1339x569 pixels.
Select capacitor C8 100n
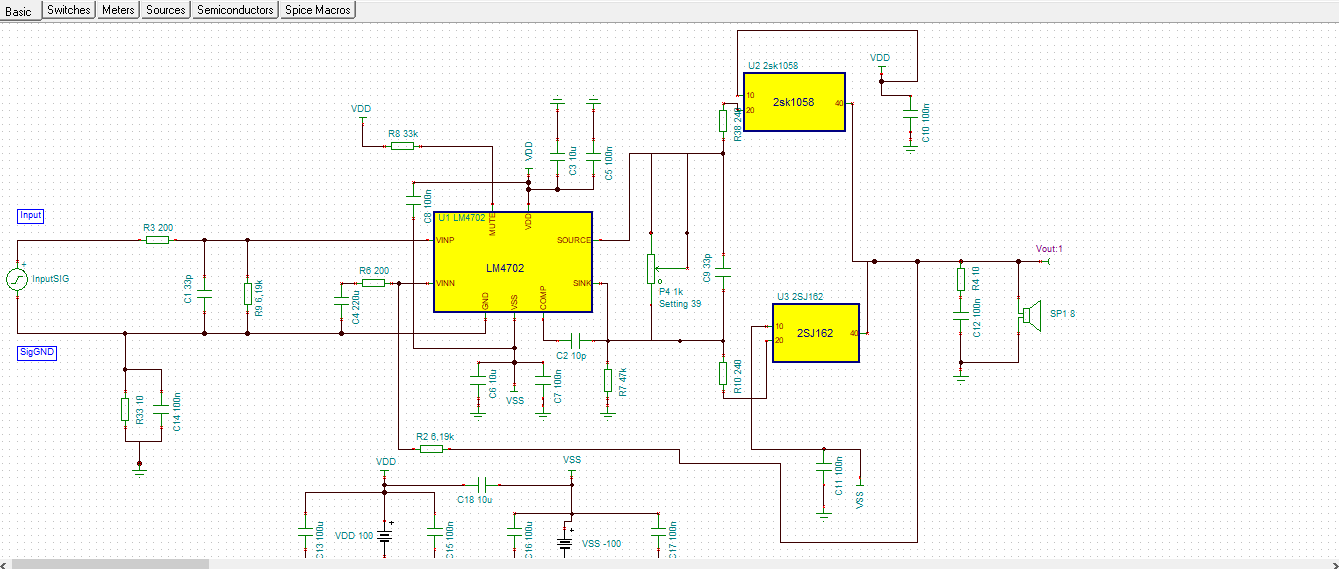click(x=411, y=202)
